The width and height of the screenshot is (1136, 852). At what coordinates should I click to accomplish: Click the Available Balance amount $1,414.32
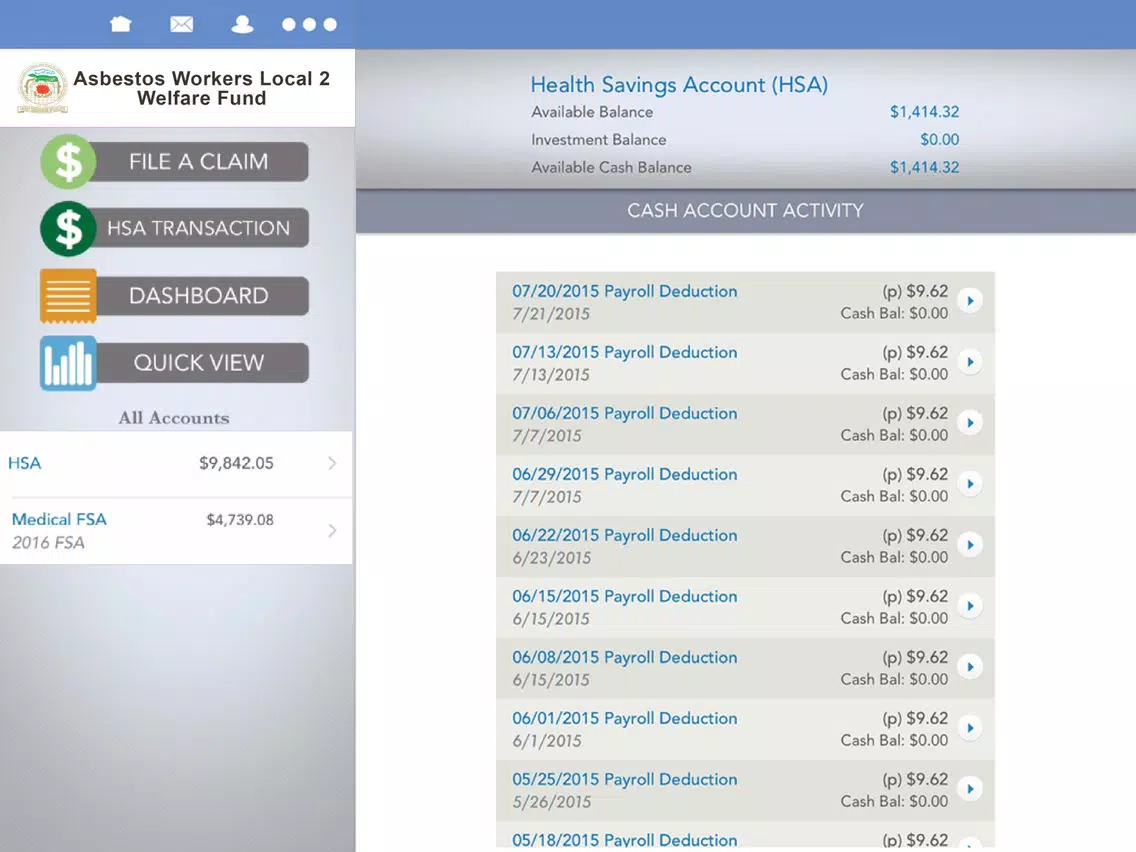(924, 112)
